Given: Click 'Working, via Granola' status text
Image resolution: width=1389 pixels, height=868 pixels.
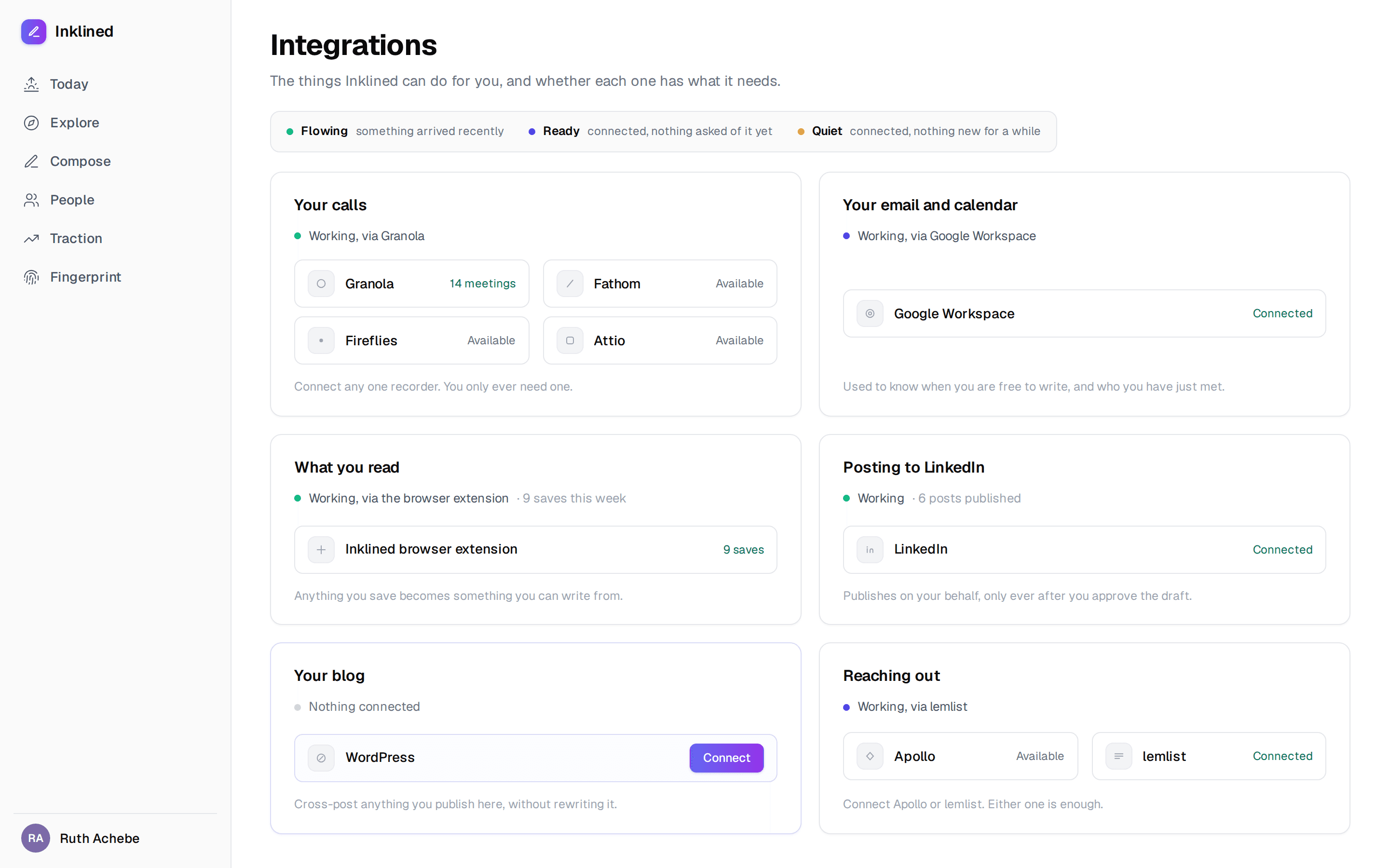Looking at the screenshot, I should (366, 236).
